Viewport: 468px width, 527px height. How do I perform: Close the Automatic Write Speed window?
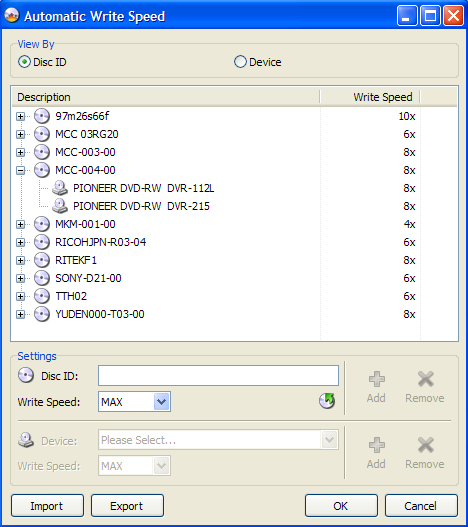[x=453, y=15]
